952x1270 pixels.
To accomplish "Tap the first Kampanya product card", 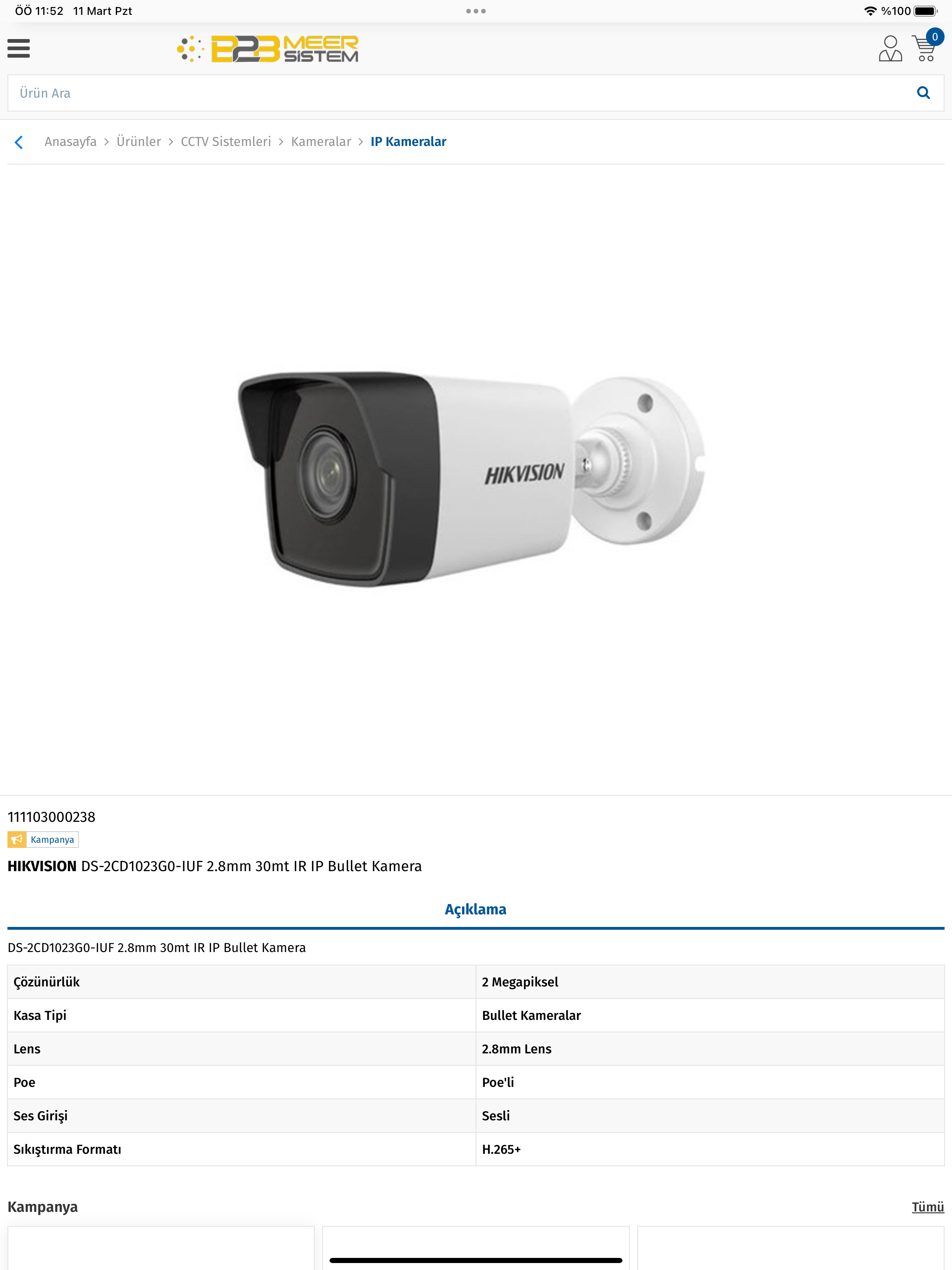I will point(161,1248).
